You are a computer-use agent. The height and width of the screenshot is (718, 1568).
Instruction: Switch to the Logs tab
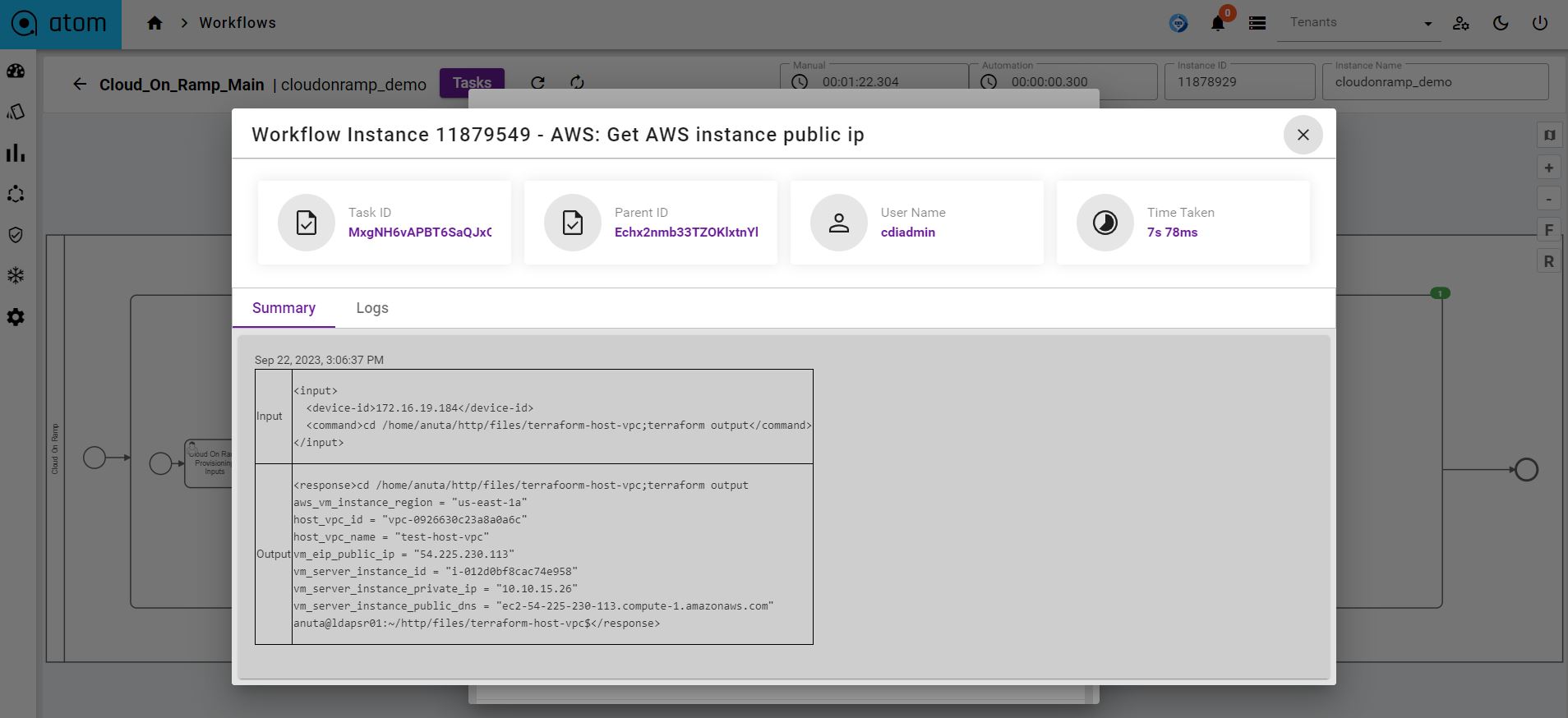[372, 308]
